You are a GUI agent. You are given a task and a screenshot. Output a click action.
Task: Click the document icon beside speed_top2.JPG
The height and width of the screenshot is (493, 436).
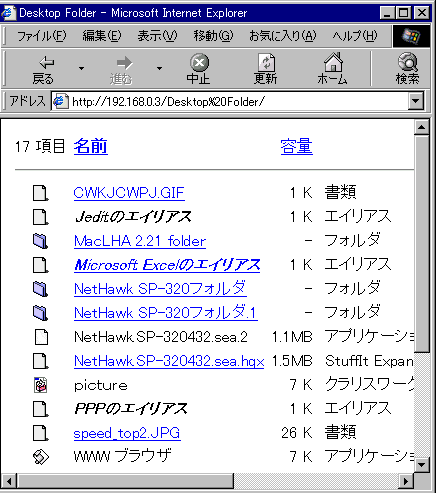click(41, 433)
